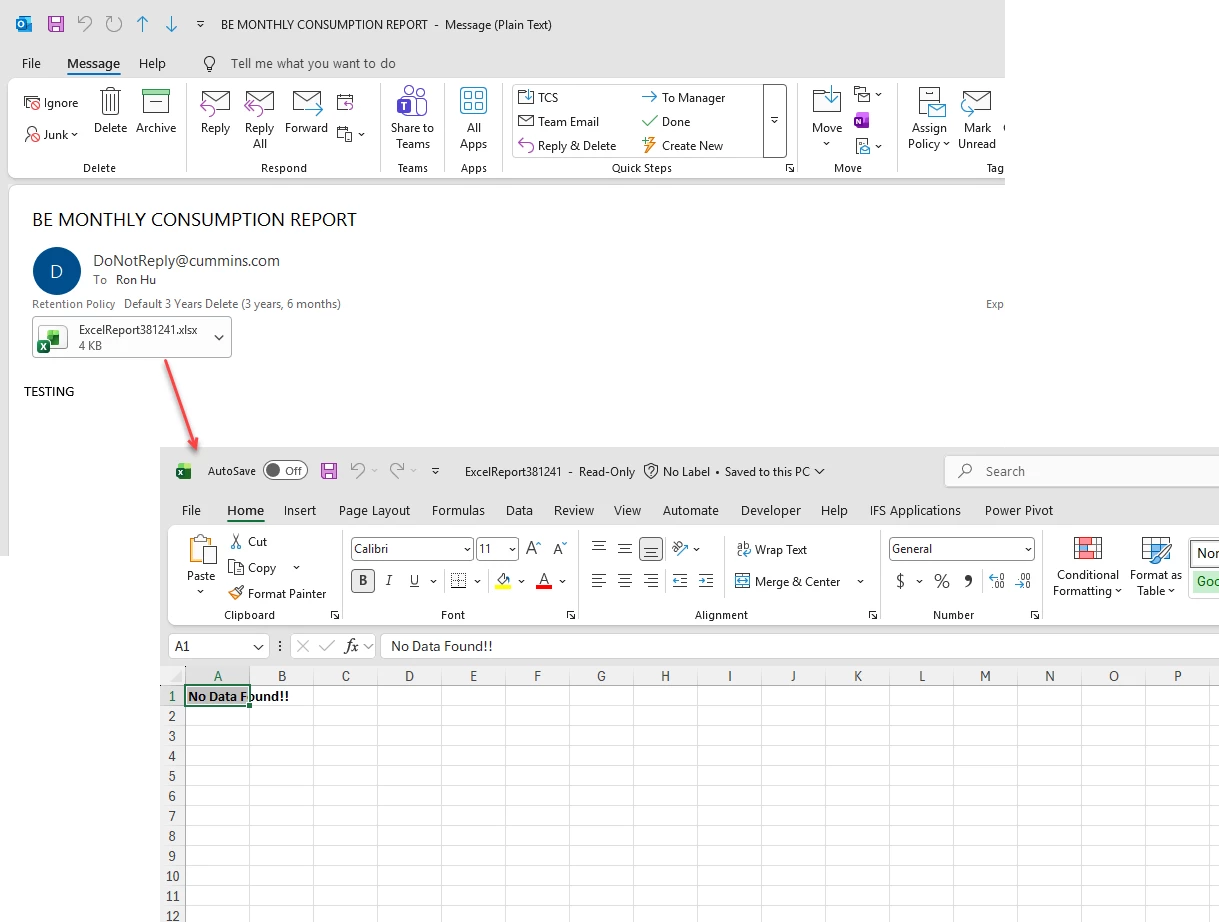This screenshot has height=922, width=1219.
Task: Open attachment ExcelReport381241.xlsx dropdown arrow
Action: pos(219,338)
